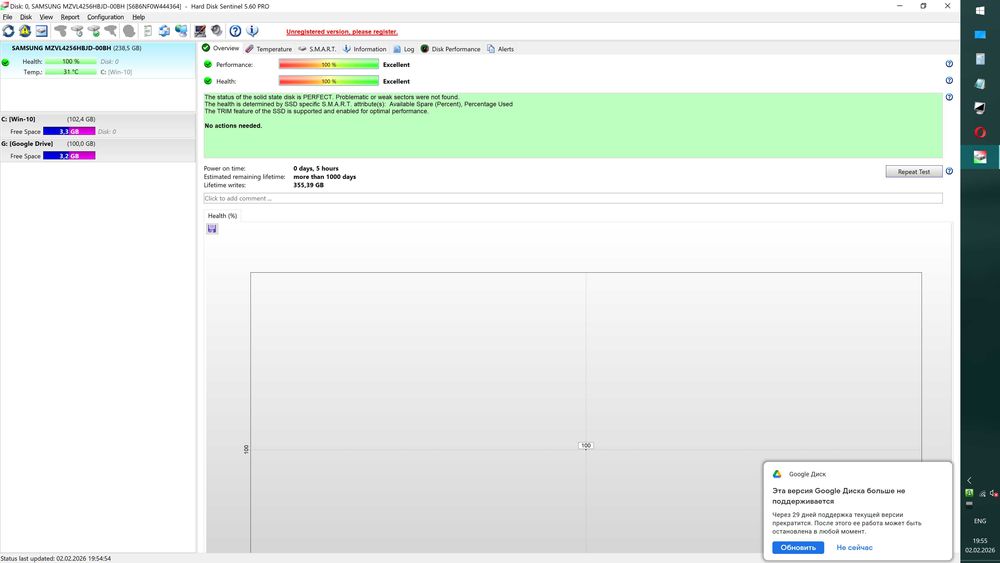Click the grey round blob toolbar icon
The image size is (1000, 563).
[129, 31]
